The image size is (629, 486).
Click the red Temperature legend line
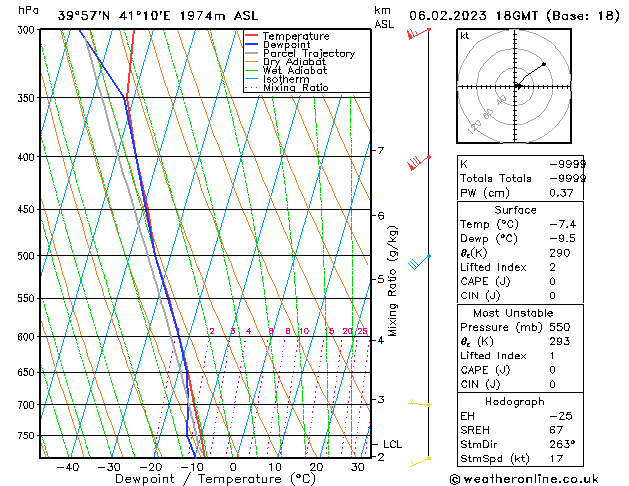click(252, 36)
